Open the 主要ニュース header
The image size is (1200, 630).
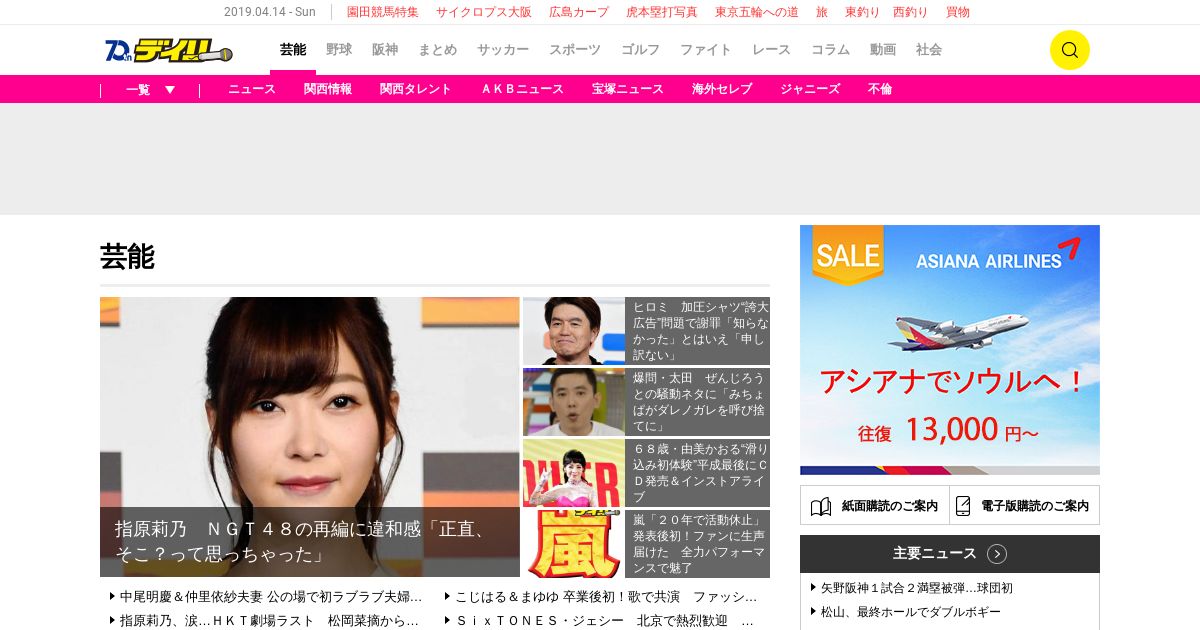950,554
